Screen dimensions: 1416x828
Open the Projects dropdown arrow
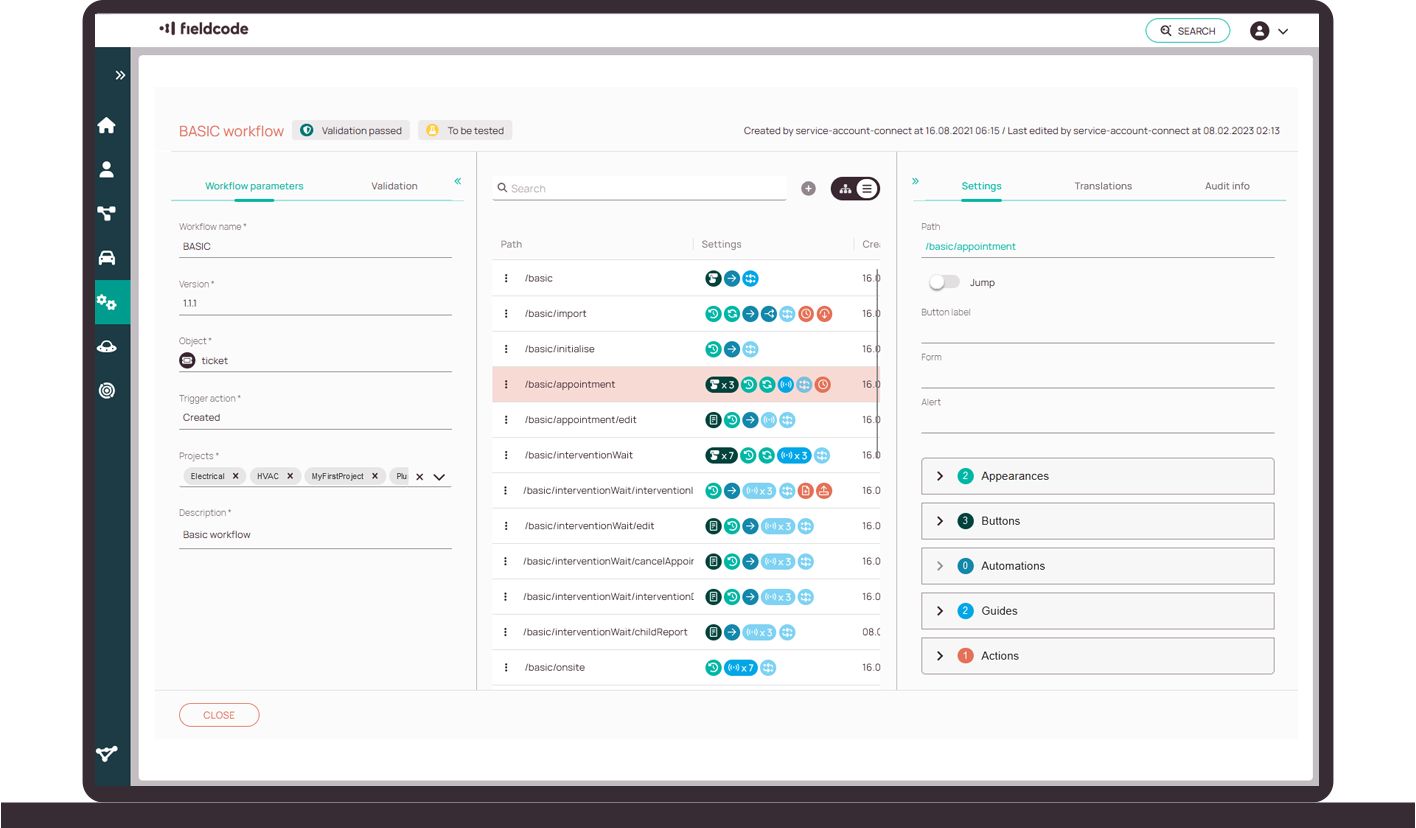[439, 477]
